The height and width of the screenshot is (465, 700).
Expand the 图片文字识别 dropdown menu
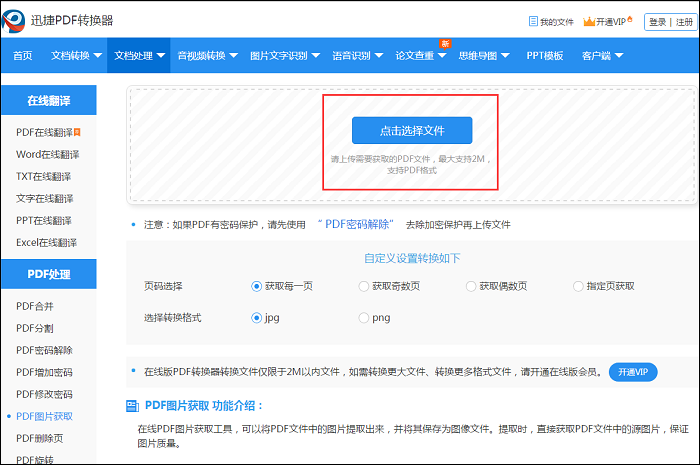tap(284, 56)
